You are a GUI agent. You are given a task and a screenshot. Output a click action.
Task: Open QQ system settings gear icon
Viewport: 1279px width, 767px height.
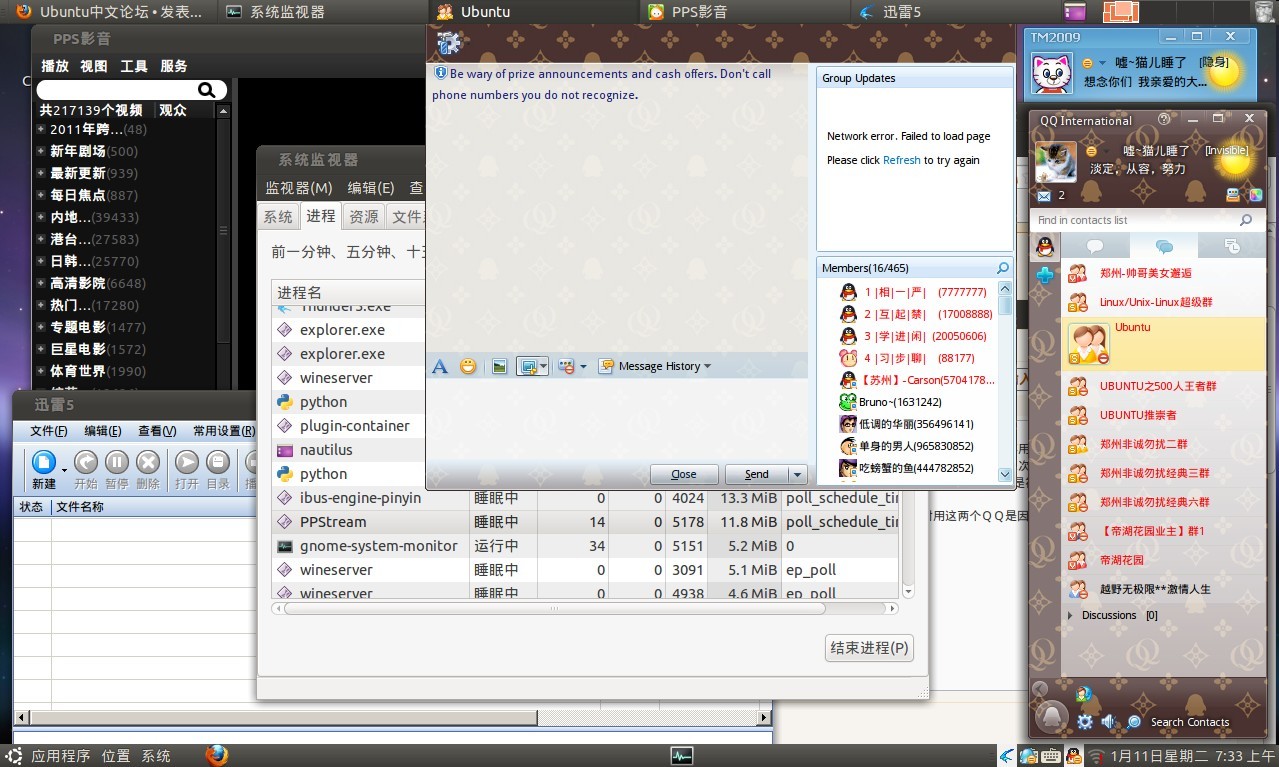(x=1085, y=721)
